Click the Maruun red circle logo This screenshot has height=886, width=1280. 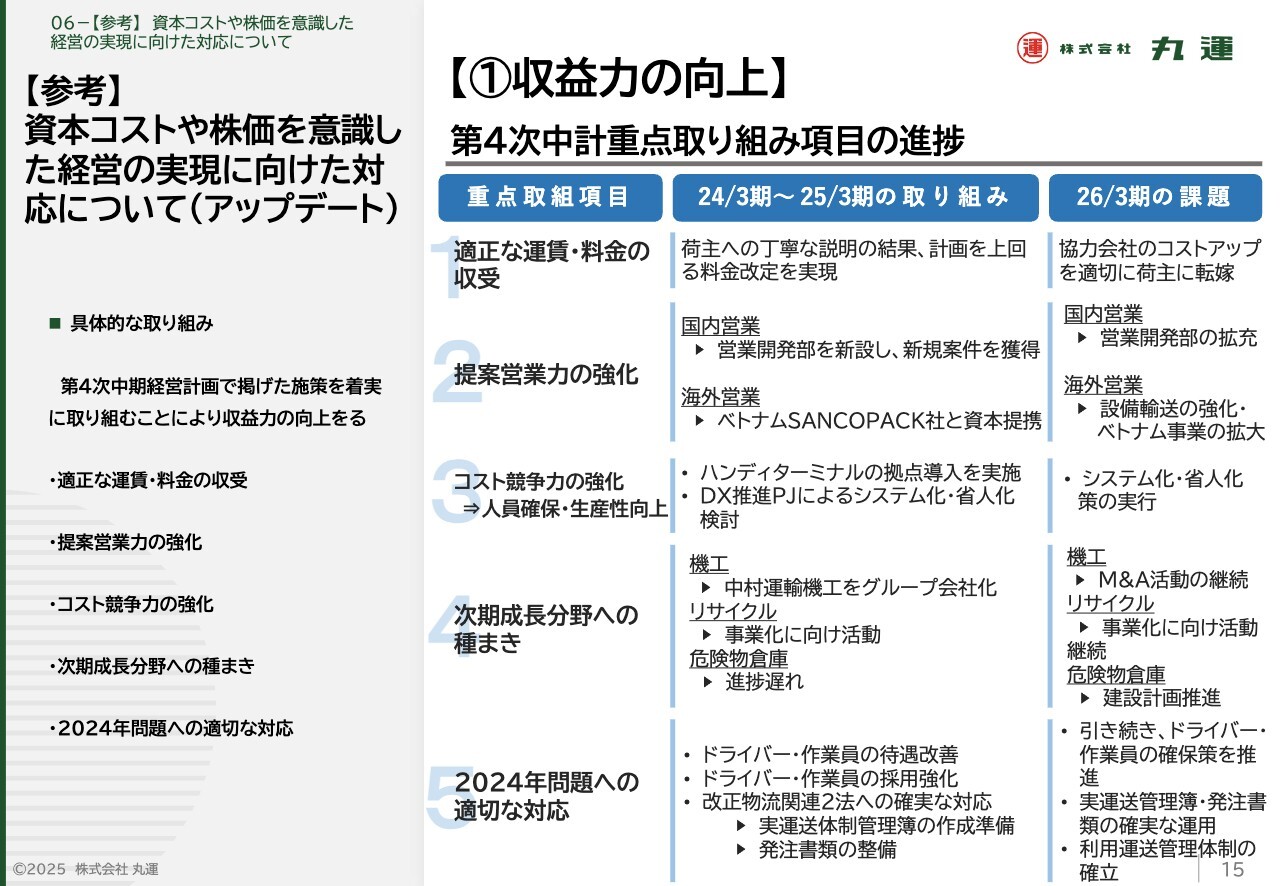(x=1032, y=47)
